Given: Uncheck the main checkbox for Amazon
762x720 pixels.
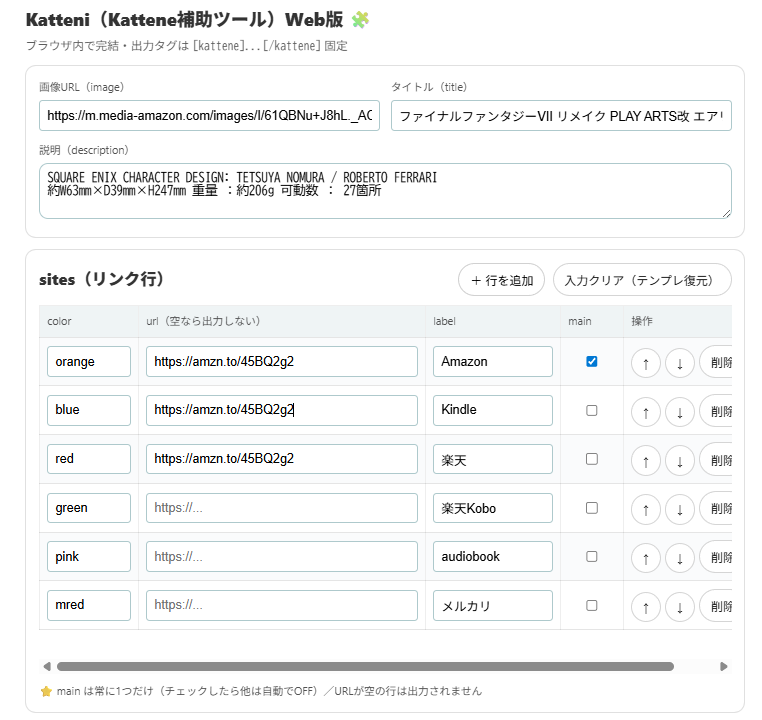Looking at the screenshot, I should click(x=591, y=361).
